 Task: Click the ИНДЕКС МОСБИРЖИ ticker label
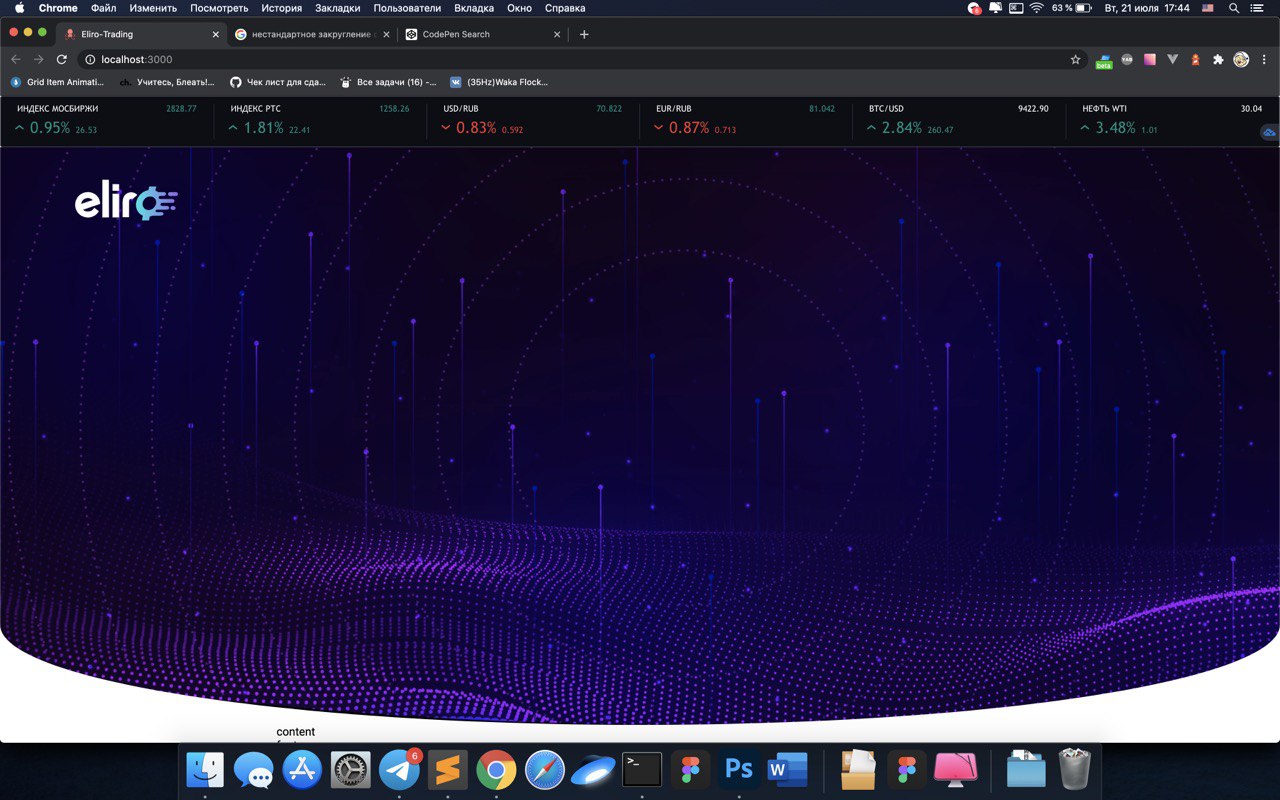[58, 108]
